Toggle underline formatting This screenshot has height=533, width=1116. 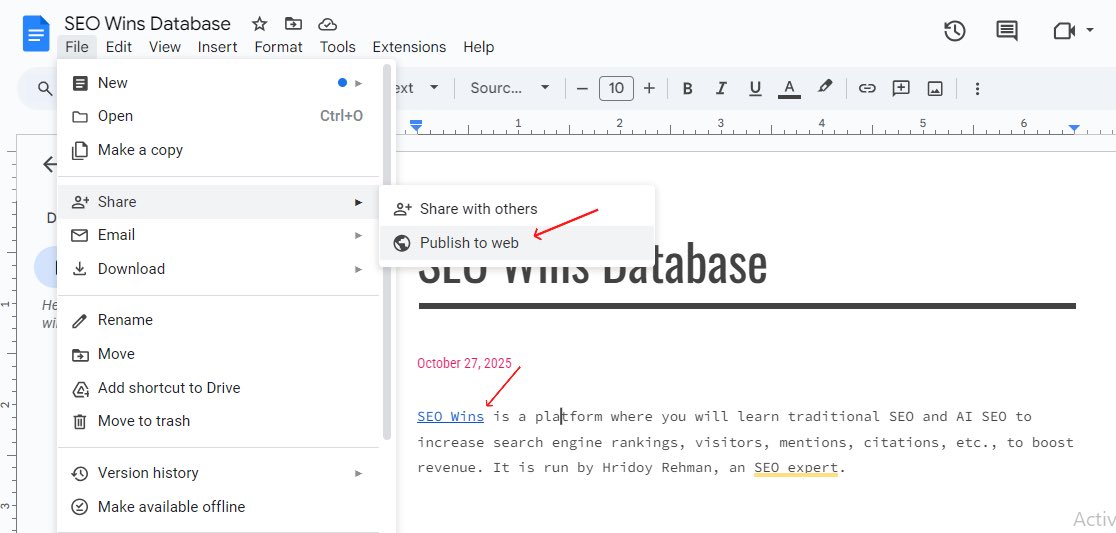755,88
